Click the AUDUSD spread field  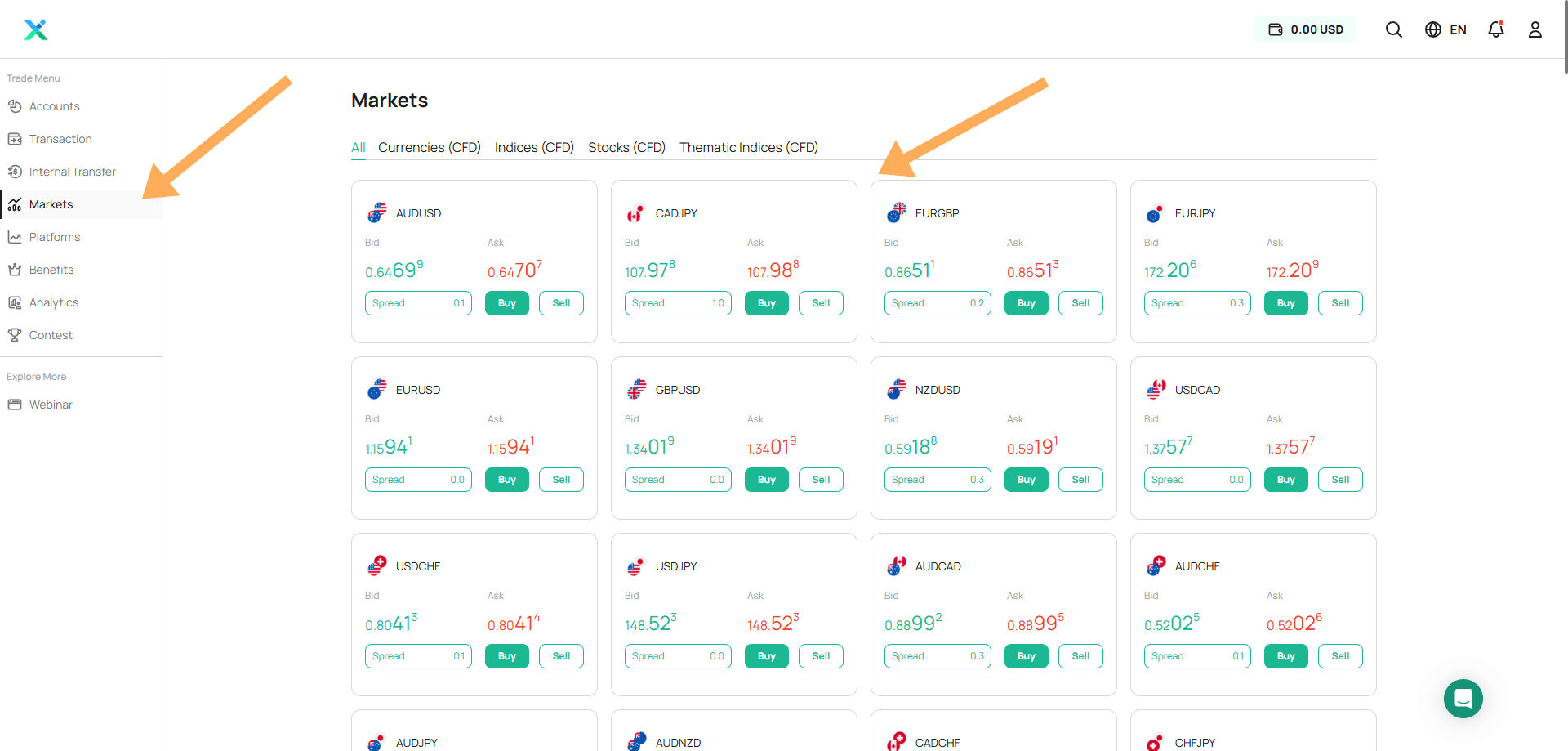coord(418,303)
